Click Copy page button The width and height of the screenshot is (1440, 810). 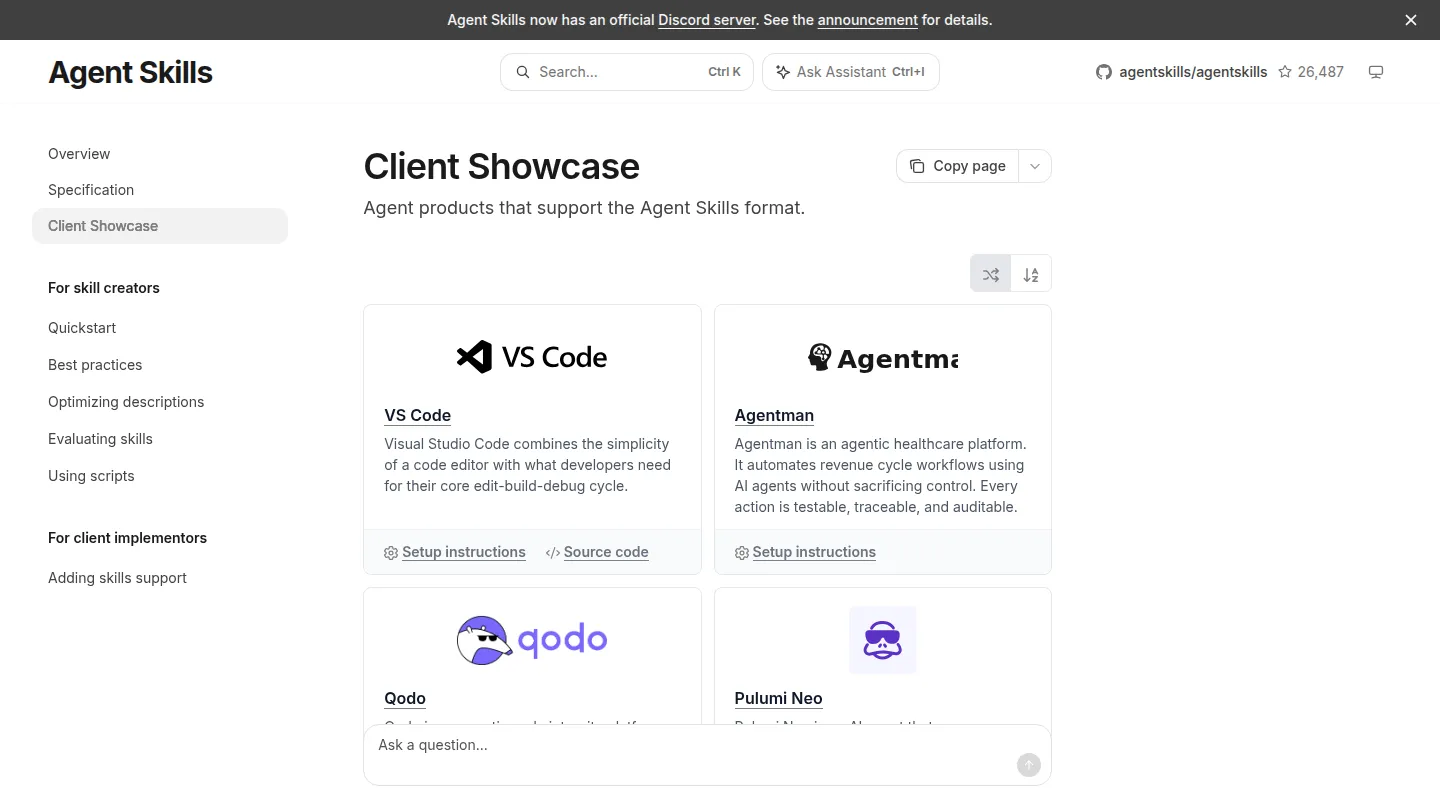958,166
